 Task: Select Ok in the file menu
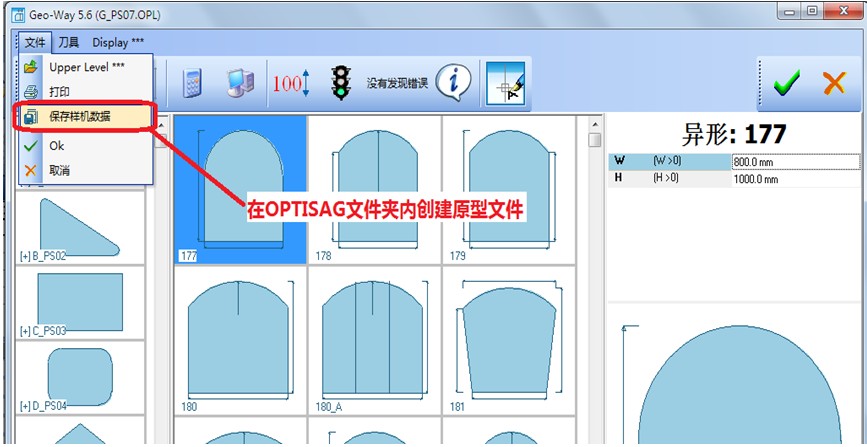tap(86, 146)
